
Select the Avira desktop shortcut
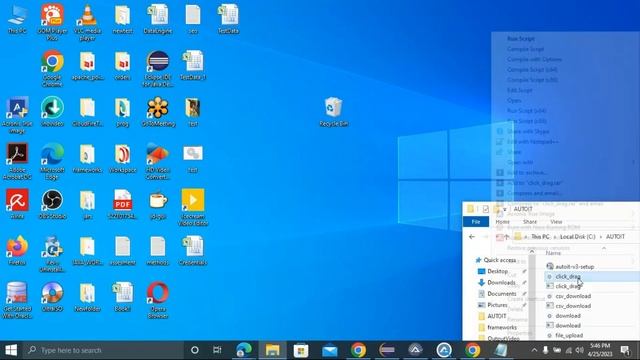(x=17, y=204)
